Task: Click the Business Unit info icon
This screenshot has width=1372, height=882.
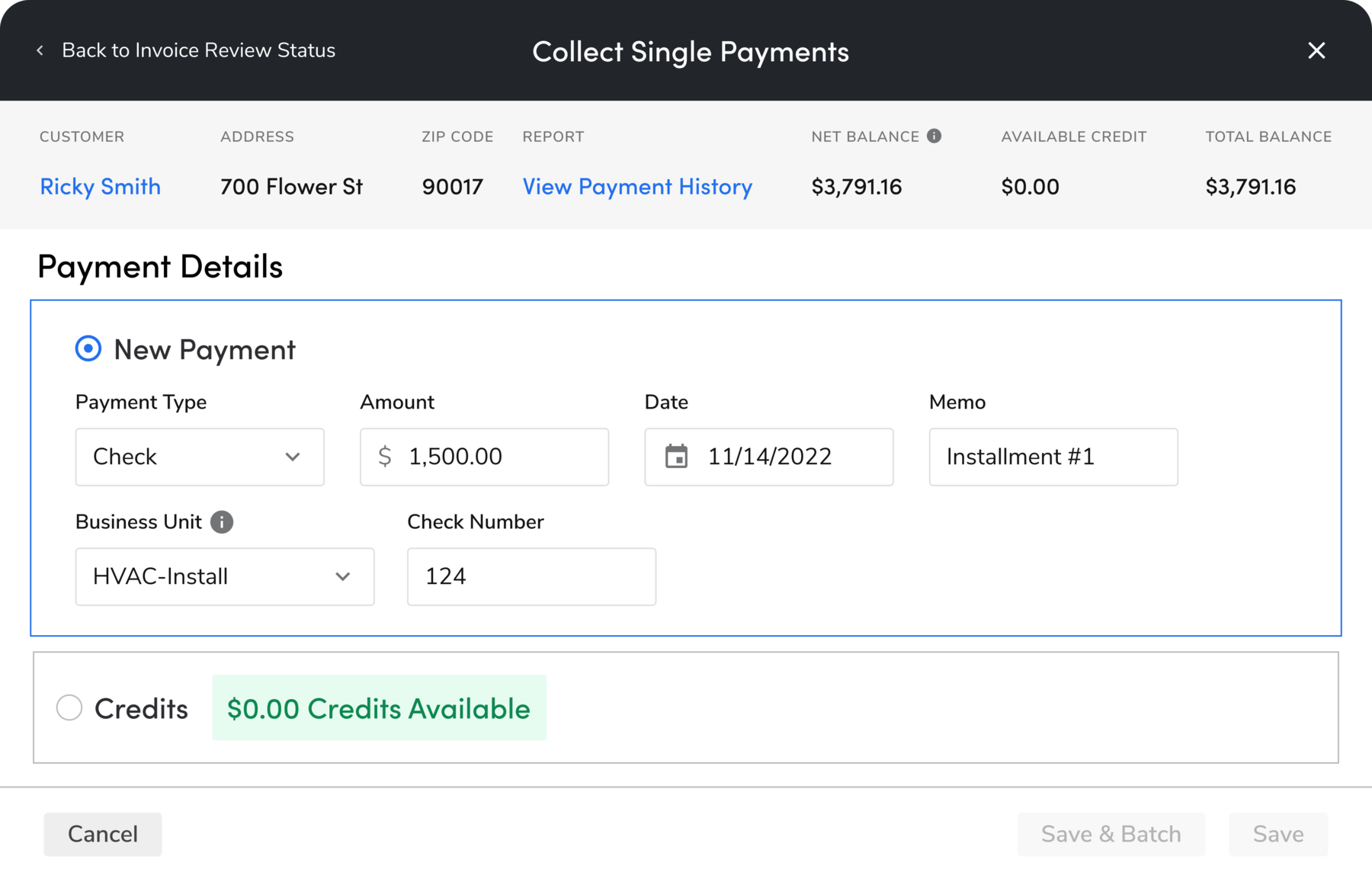Action: (x=222, y=522)
